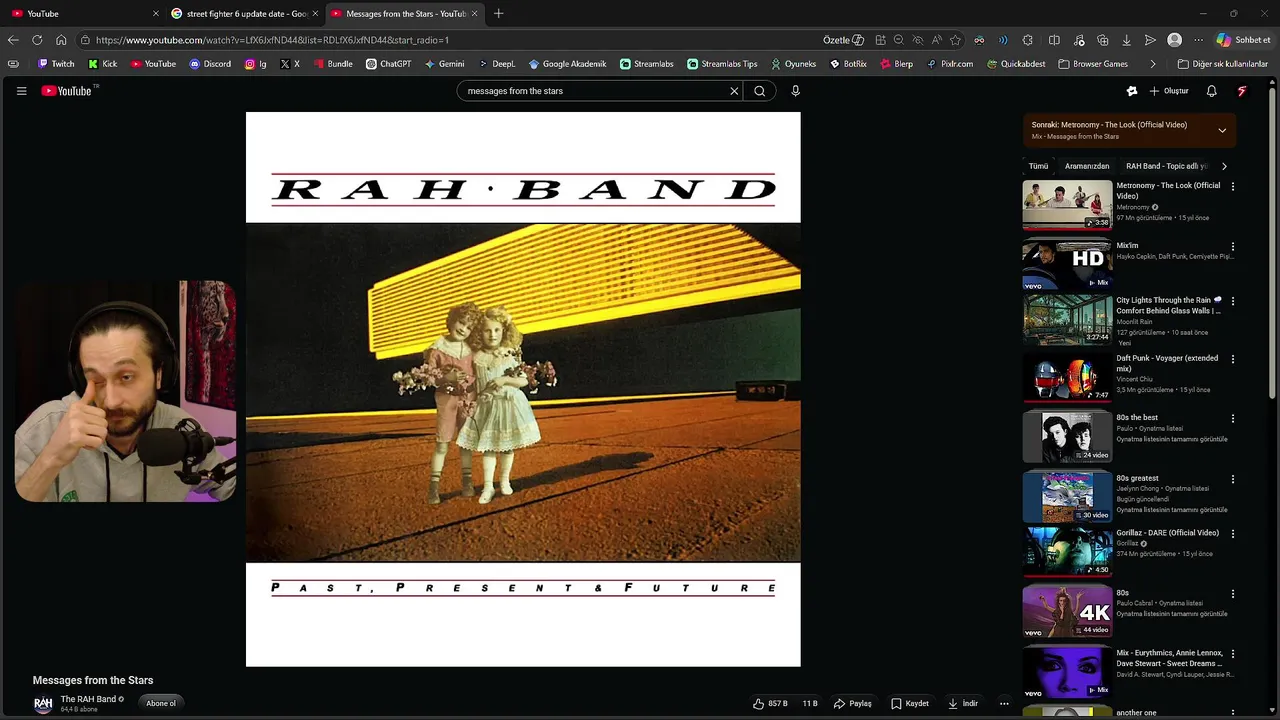Open options menu for Daft Punk - Voyager
1280x720 pixels.
tap(1232, 359)
